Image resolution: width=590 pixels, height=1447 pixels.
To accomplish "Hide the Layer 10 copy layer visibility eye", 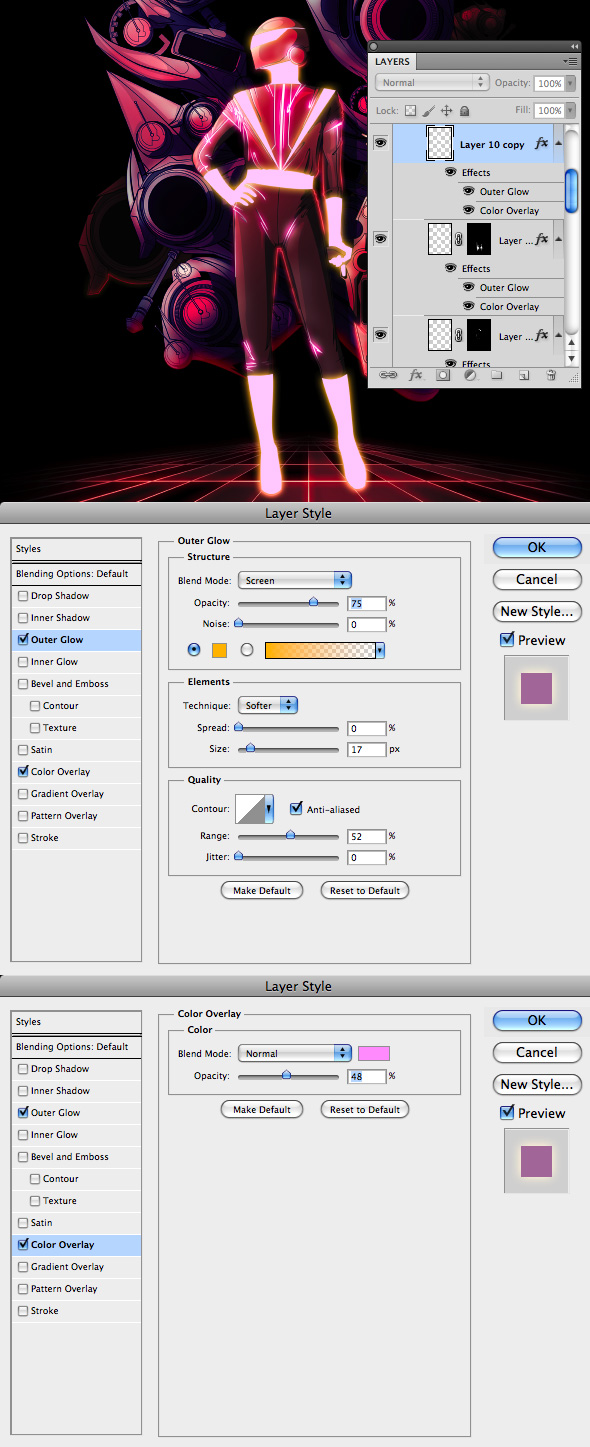I will pyautogui.click(x=380, y=144).
